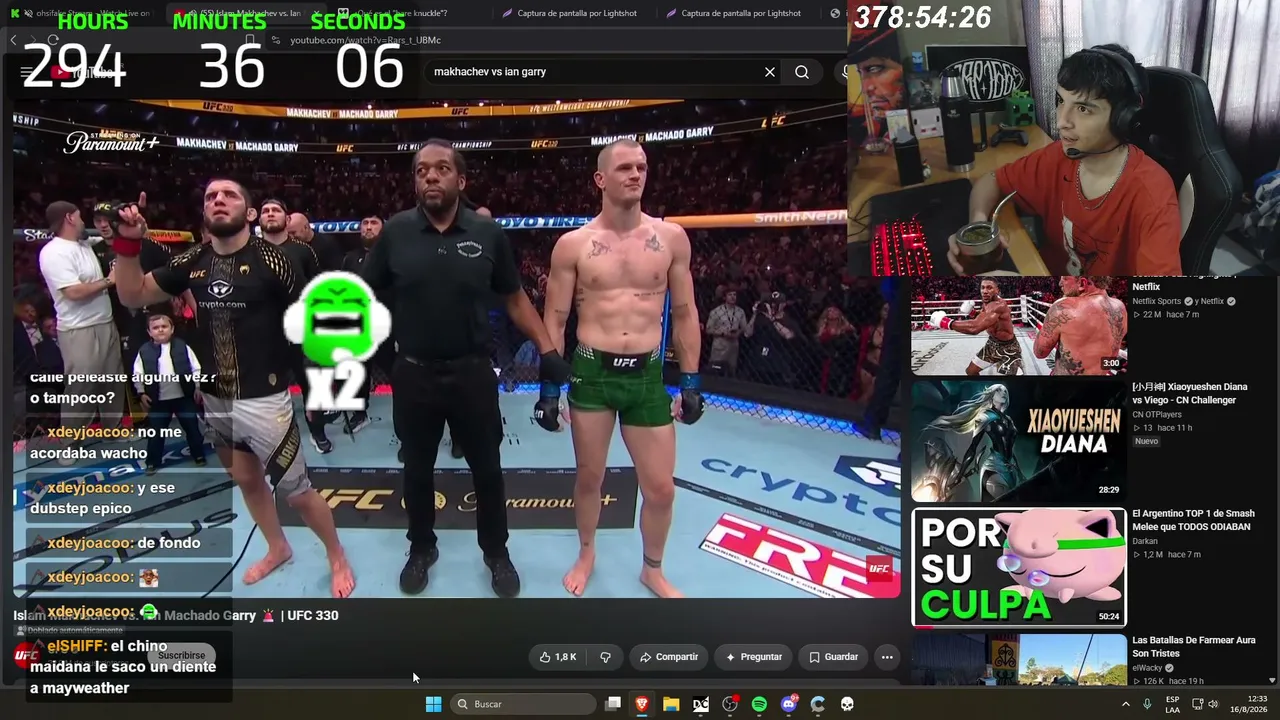Open Brave browser from the taskbar
The height and width of the screenshot is (720, 1280).
642,704
